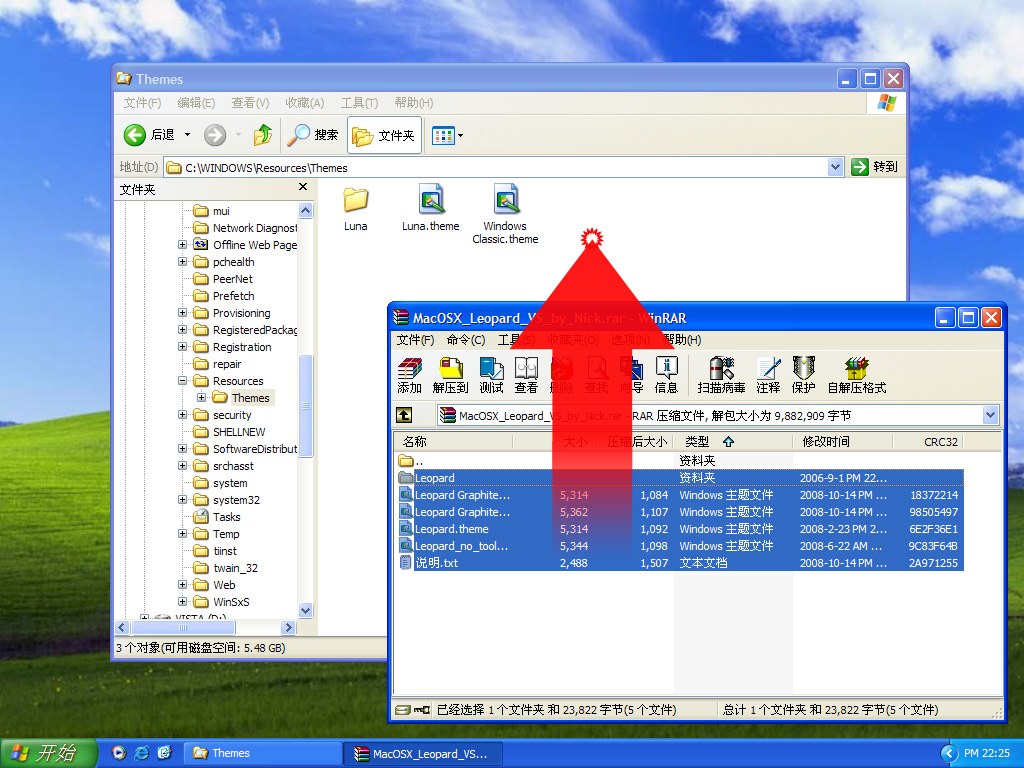Select Leopard_no_tool… row in WinRAR

tap(679, 546)
